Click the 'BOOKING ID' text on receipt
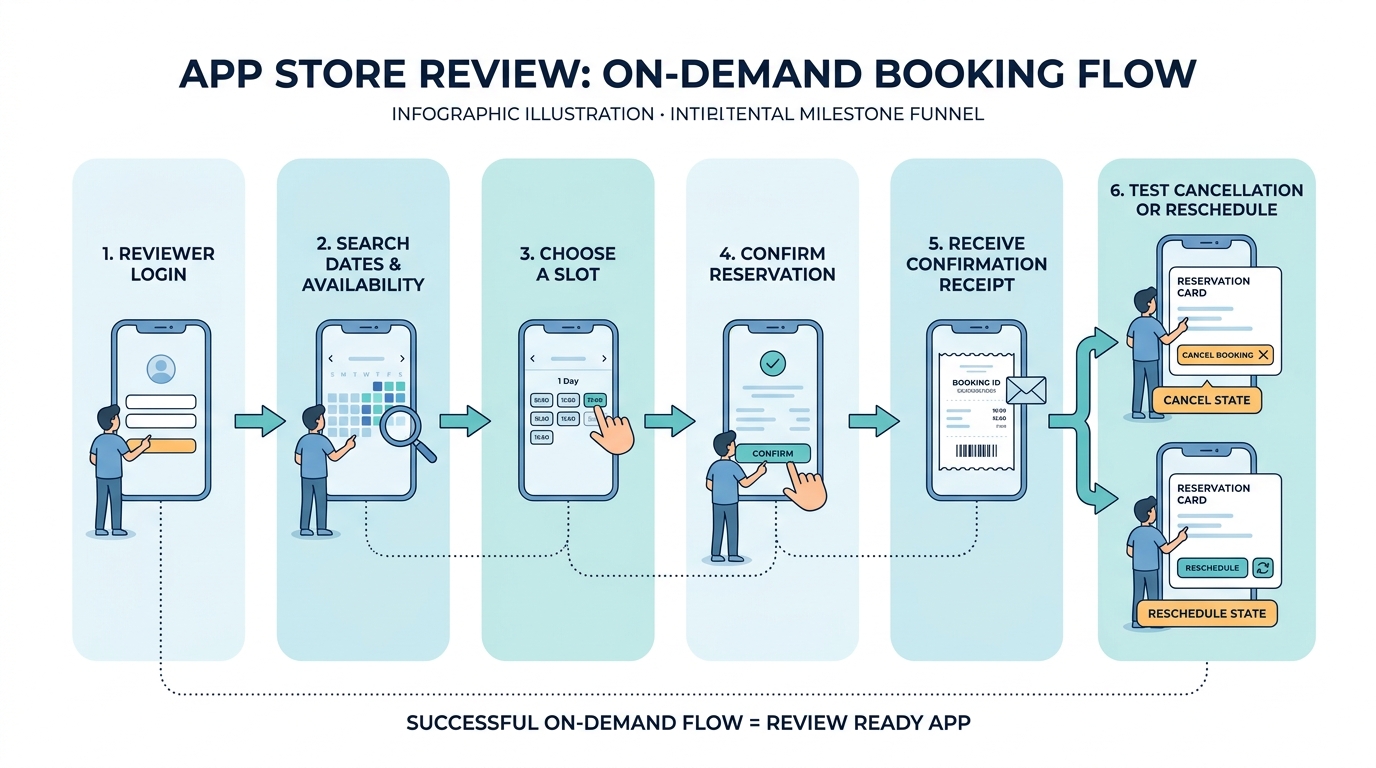Image resolution: width=1376 pixels, height=768 pixels. pos(976,383)
